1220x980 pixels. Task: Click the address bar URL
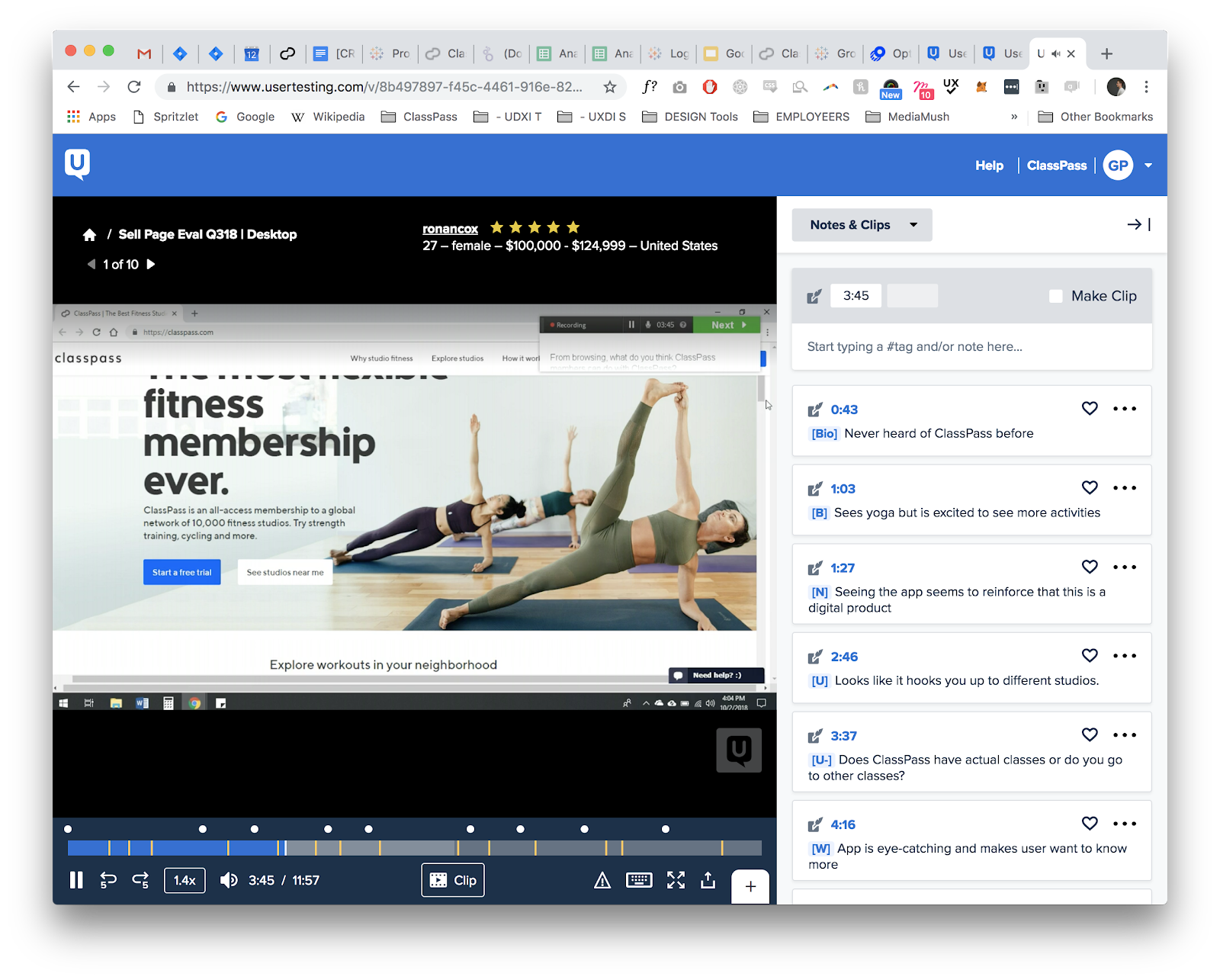(385, 87)
